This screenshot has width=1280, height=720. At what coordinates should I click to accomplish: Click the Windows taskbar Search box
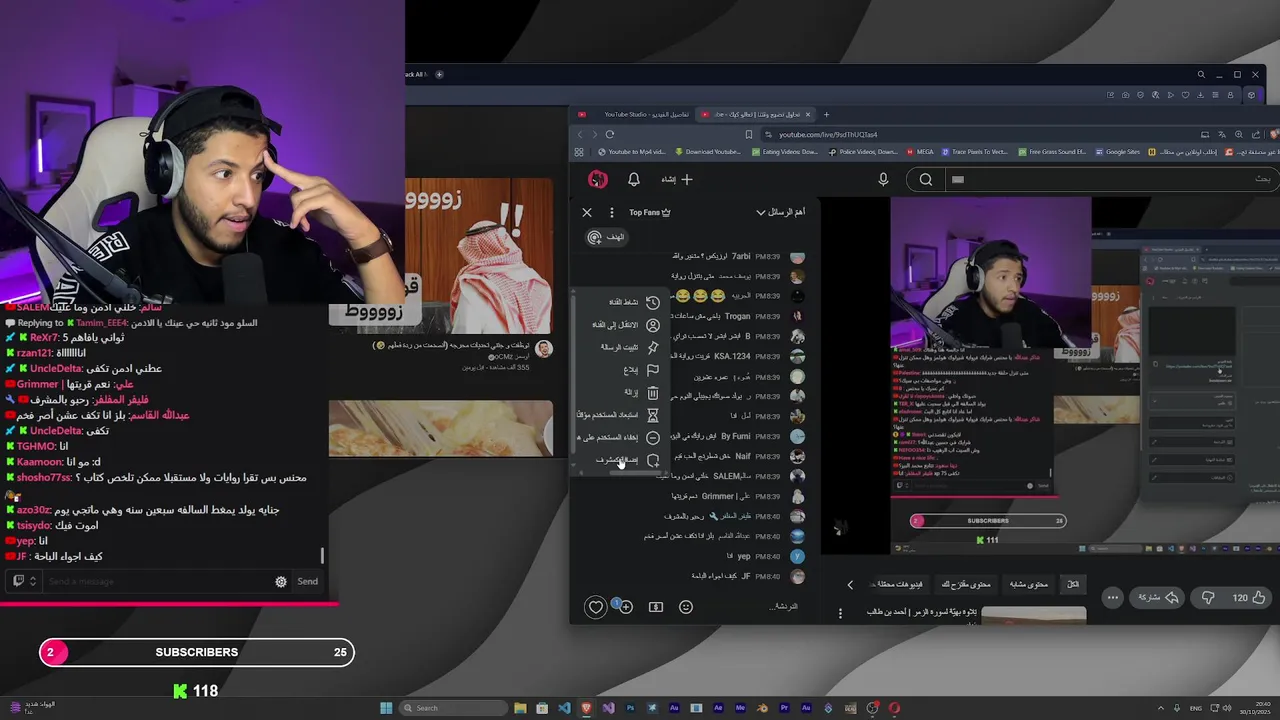453,708
